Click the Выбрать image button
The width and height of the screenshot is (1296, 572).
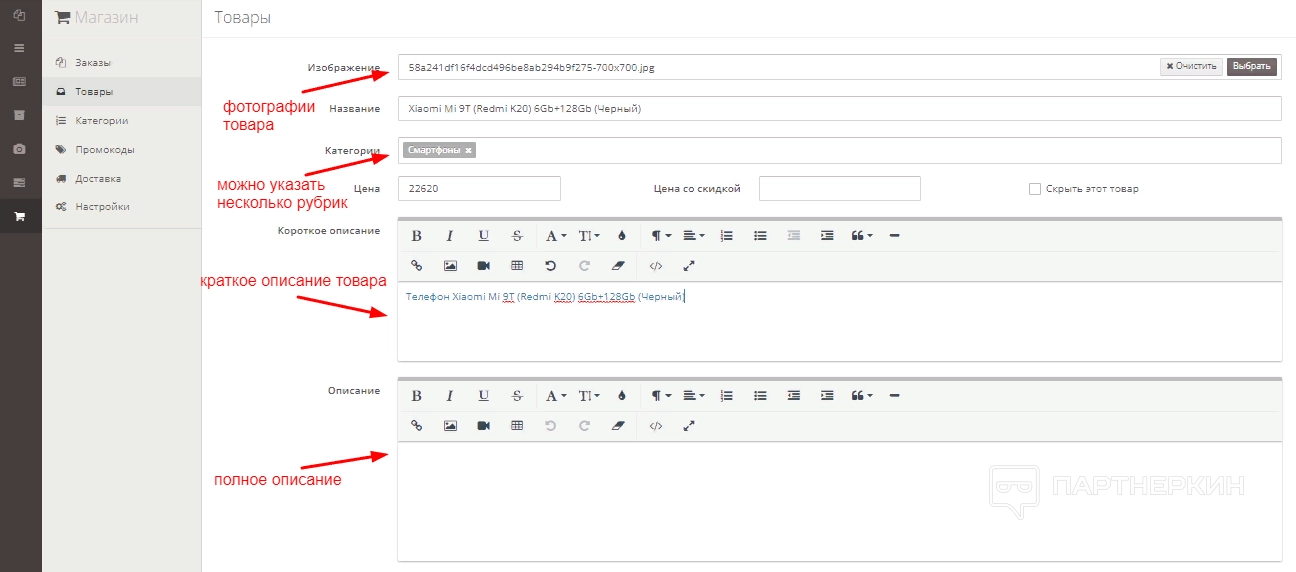coord(1252,67)
